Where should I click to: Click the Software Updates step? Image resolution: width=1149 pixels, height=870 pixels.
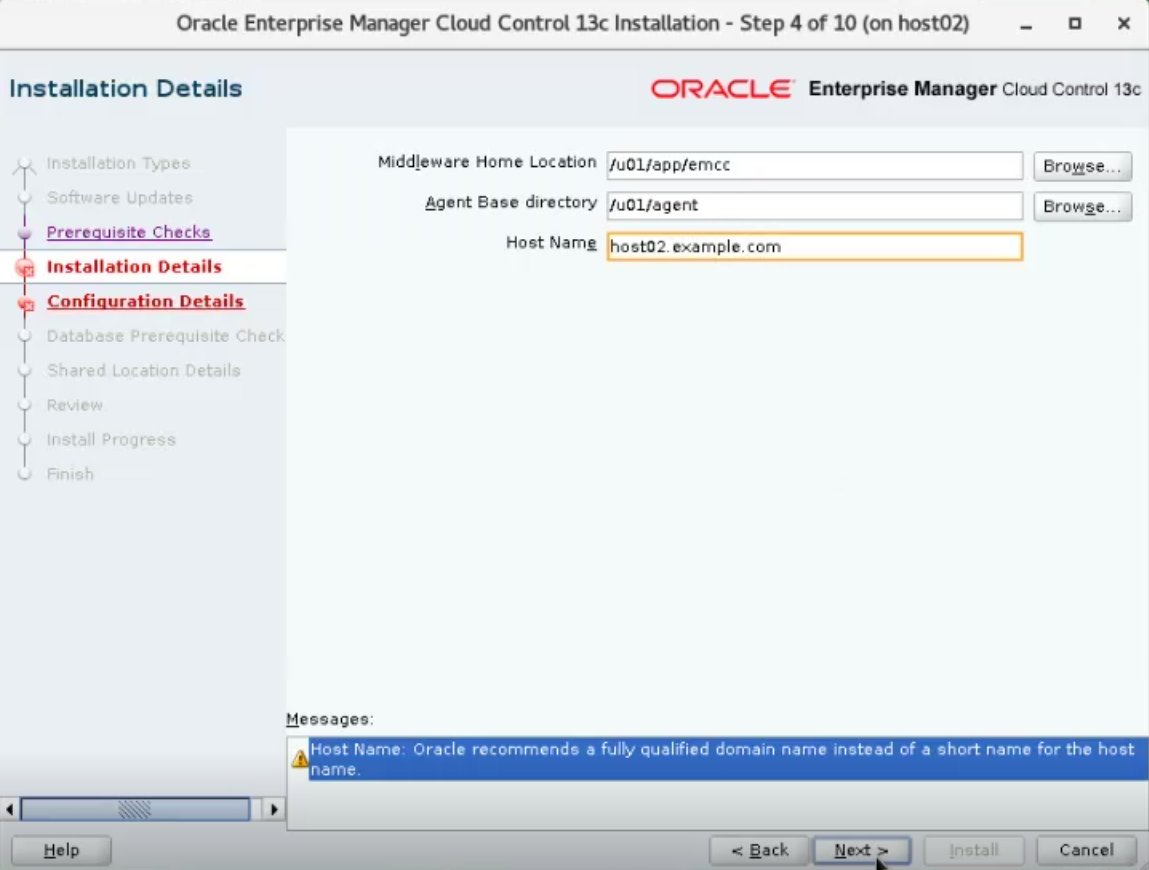click(119, 197)
